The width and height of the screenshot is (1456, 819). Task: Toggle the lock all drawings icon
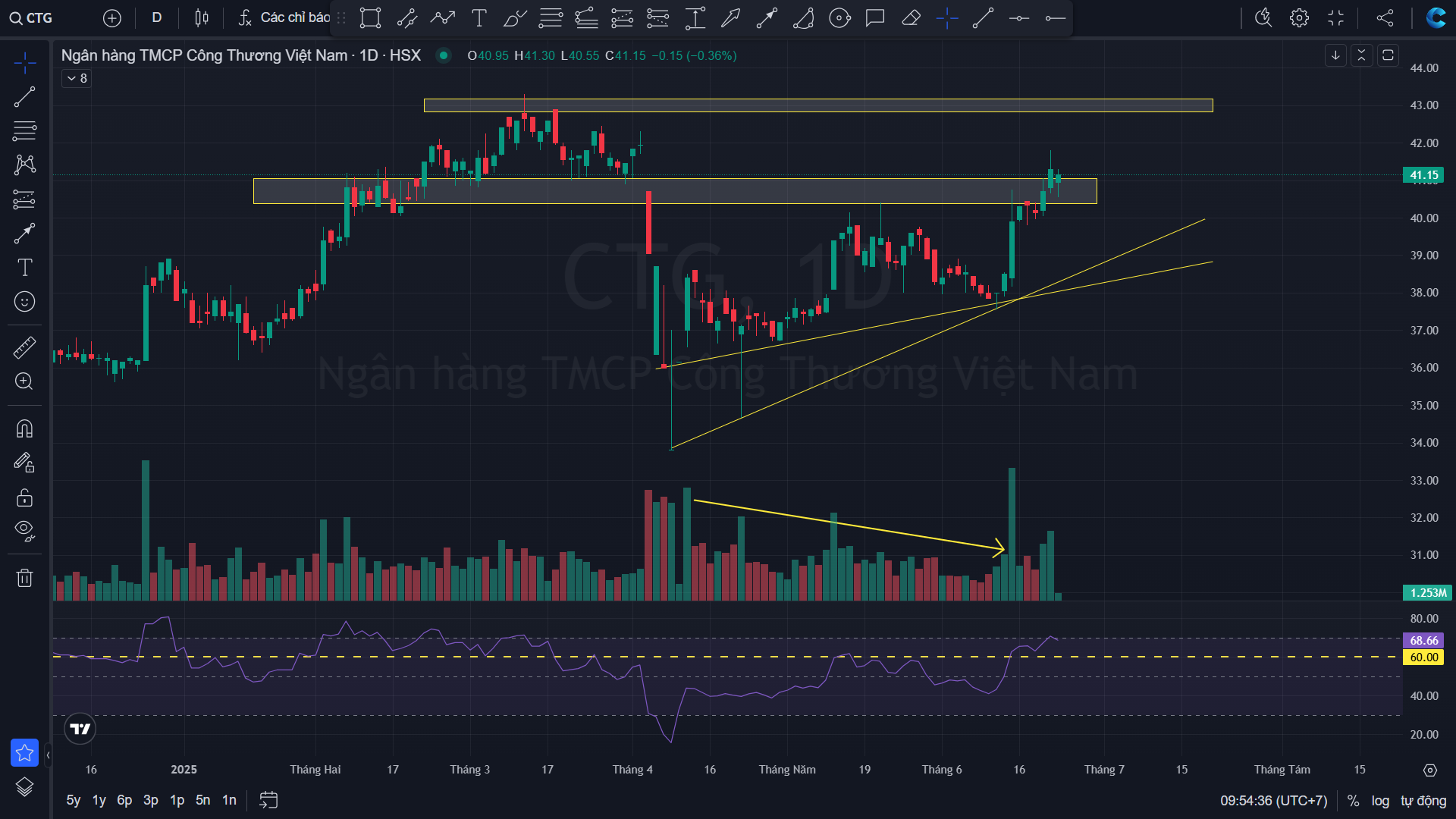click(x=24, y=497)
